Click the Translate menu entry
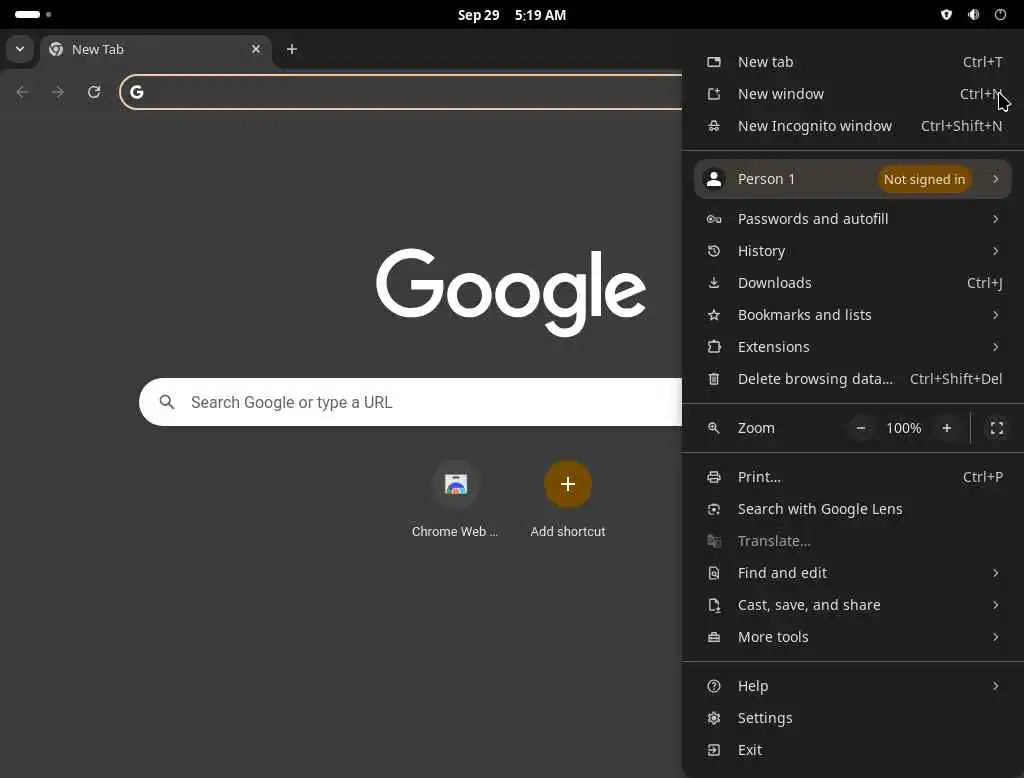This screenshot has width=1024, height=778. pyautogui.click(x=853, y=541)
